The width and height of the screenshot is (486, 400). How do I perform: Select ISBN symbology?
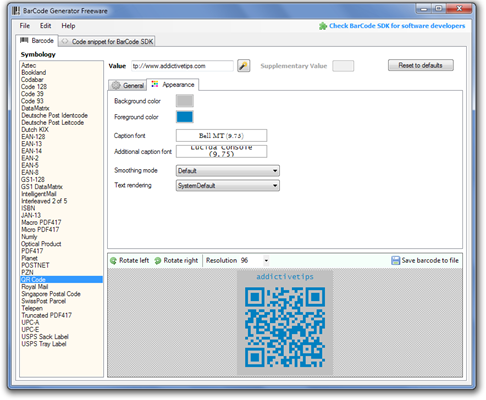pos(28,208)
